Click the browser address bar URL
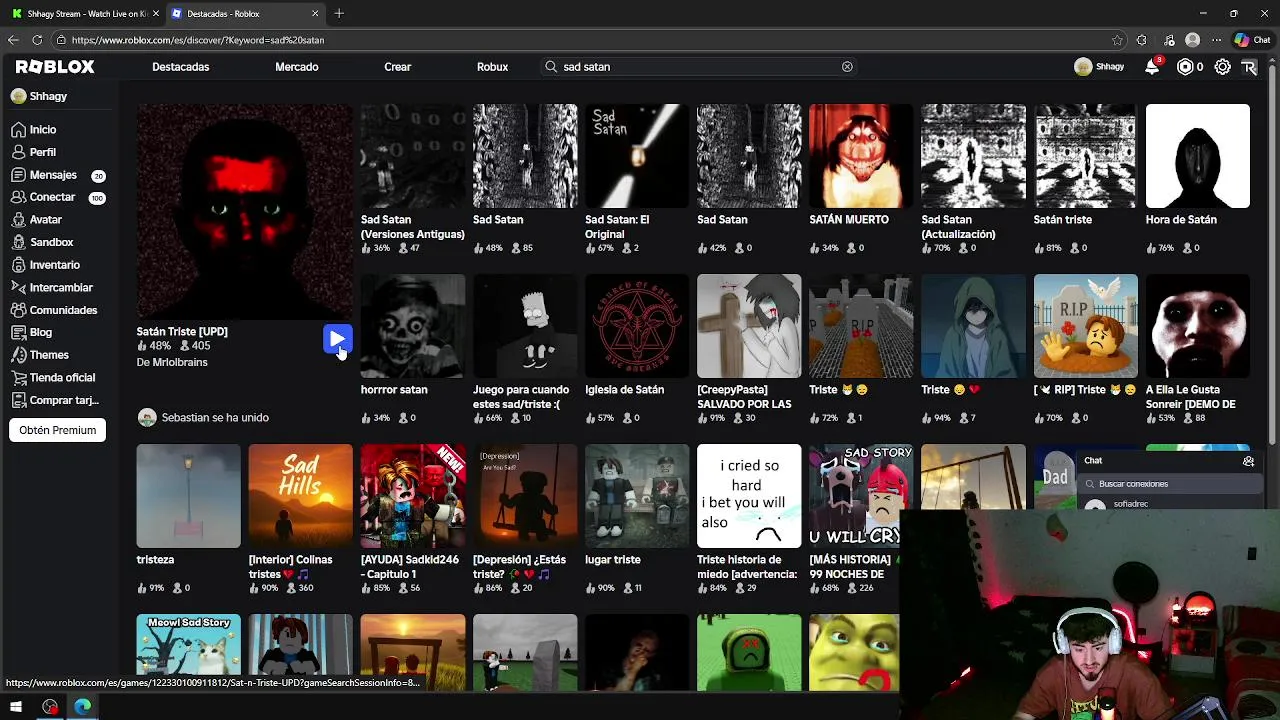This screenshot has height=720, width=1280. pos(197,40)
